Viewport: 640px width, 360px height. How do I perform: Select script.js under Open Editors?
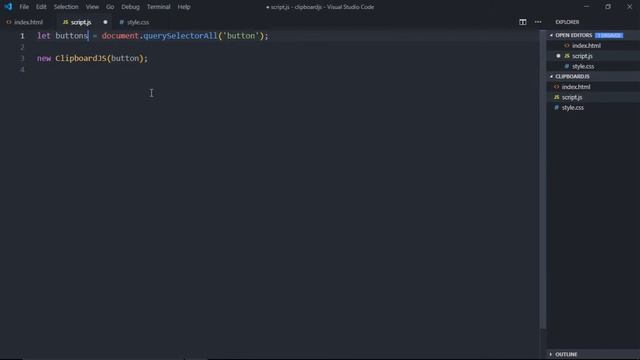(x=582, y=56)
